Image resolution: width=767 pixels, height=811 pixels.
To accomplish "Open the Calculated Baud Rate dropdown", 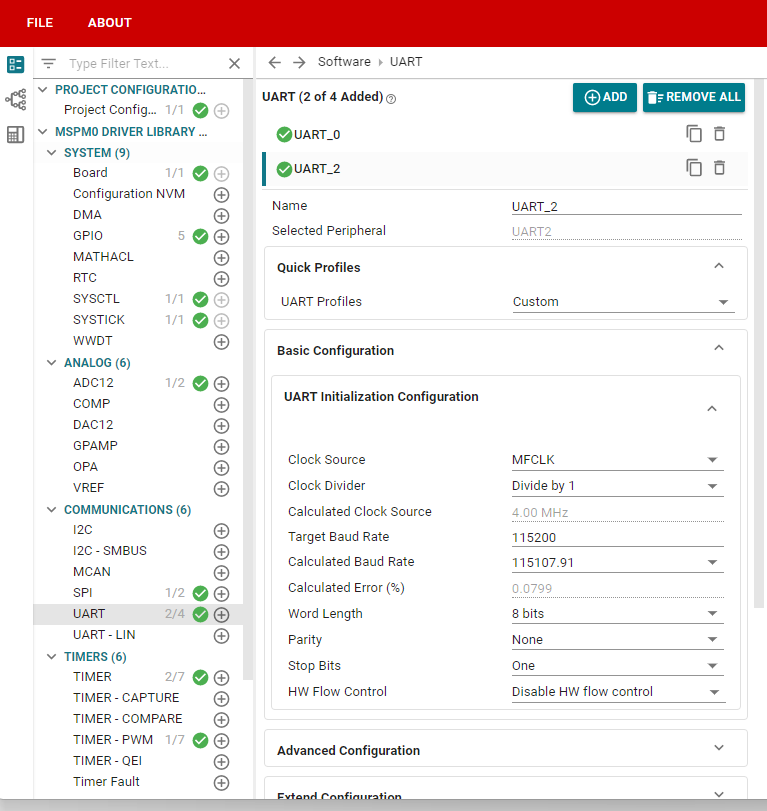I will 618,562.
